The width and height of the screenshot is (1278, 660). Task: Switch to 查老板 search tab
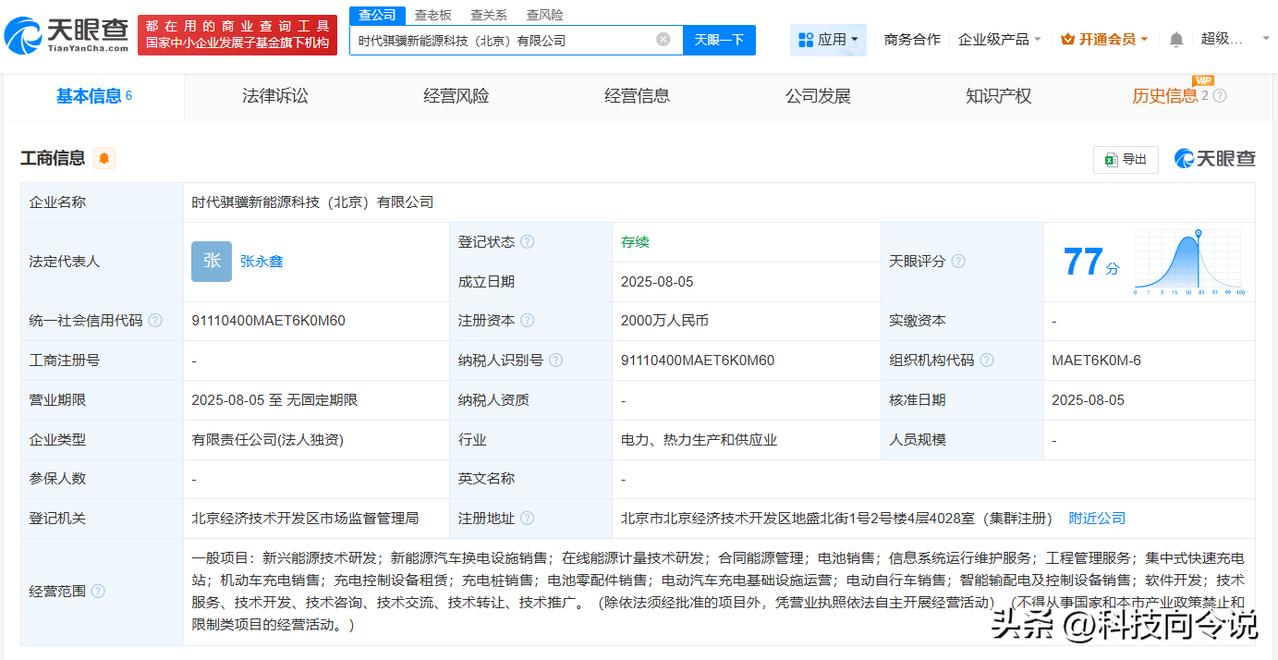pos(433,15)
